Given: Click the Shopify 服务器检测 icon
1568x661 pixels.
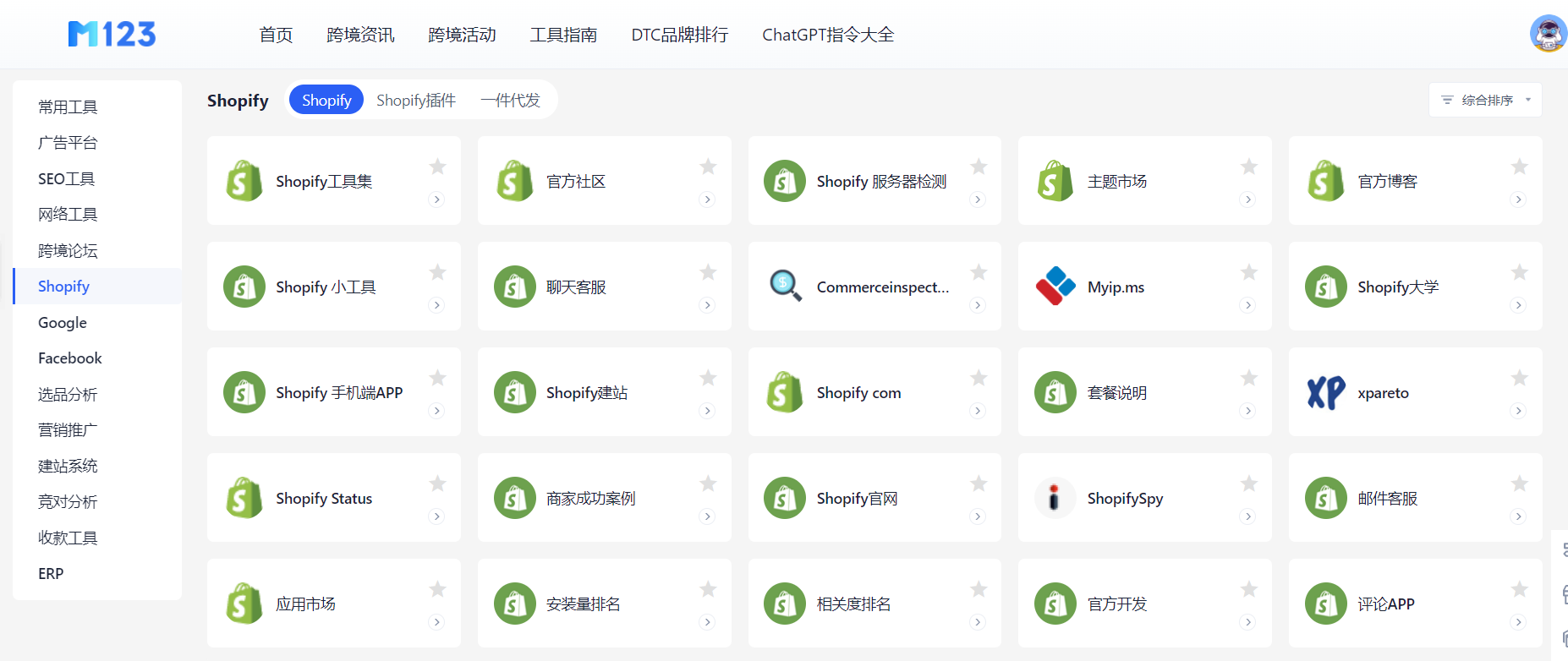Looking at the screenshot, I should [785, 181].
